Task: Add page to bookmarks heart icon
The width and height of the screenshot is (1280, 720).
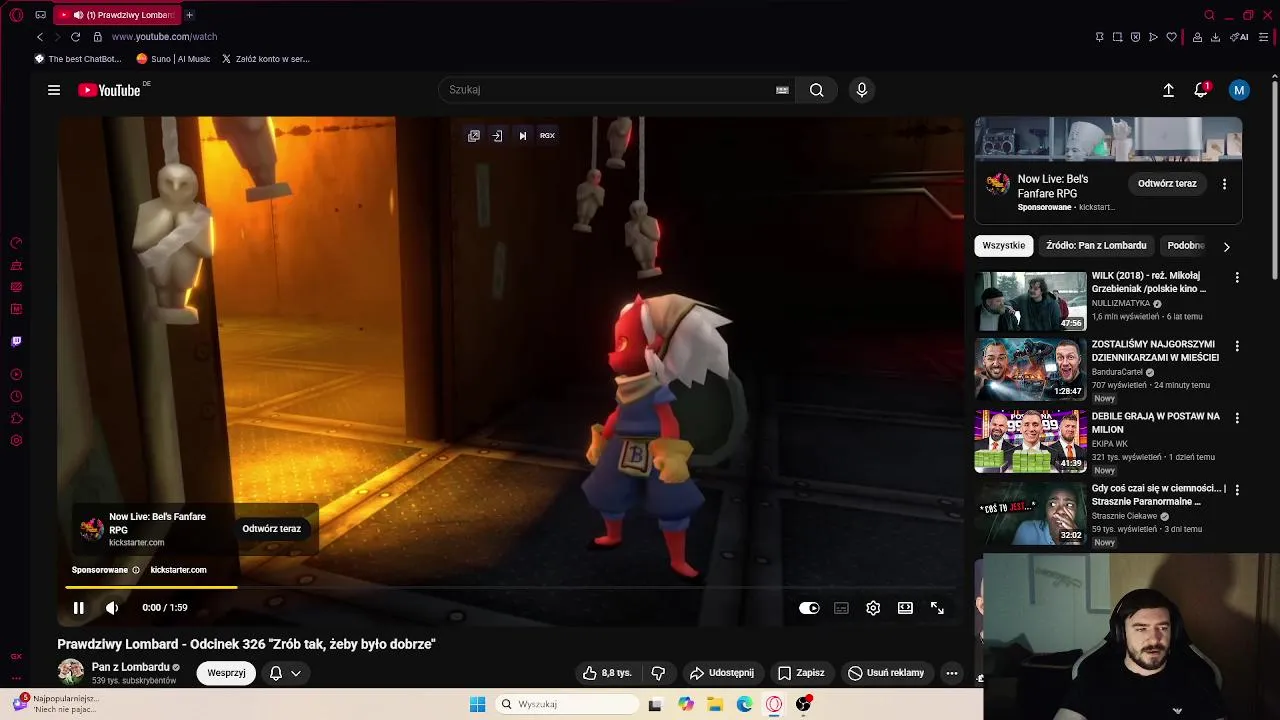Action: pos(1171,37)
